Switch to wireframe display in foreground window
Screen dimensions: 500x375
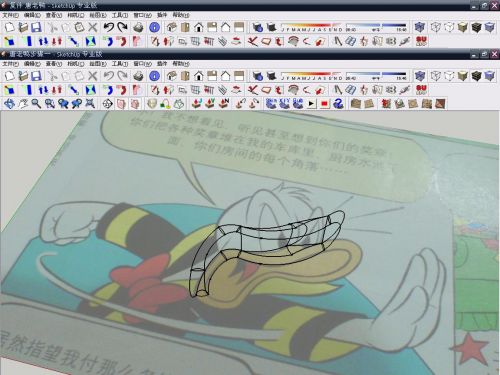click(436, 76)
